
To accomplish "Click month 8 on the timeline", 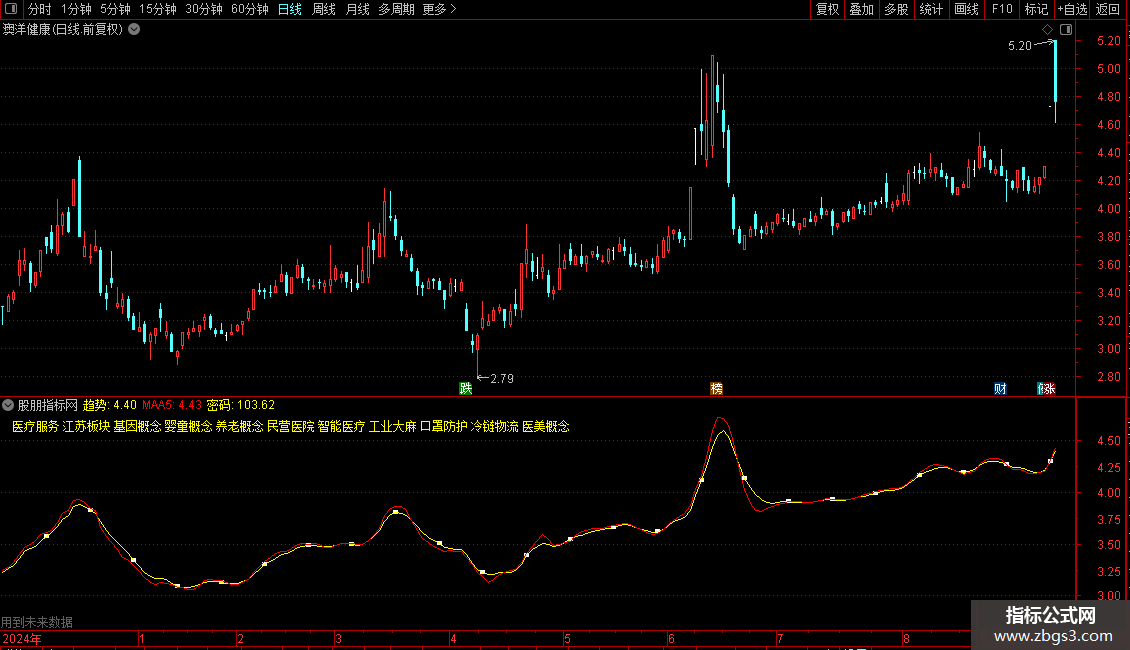I will point(906,638).
